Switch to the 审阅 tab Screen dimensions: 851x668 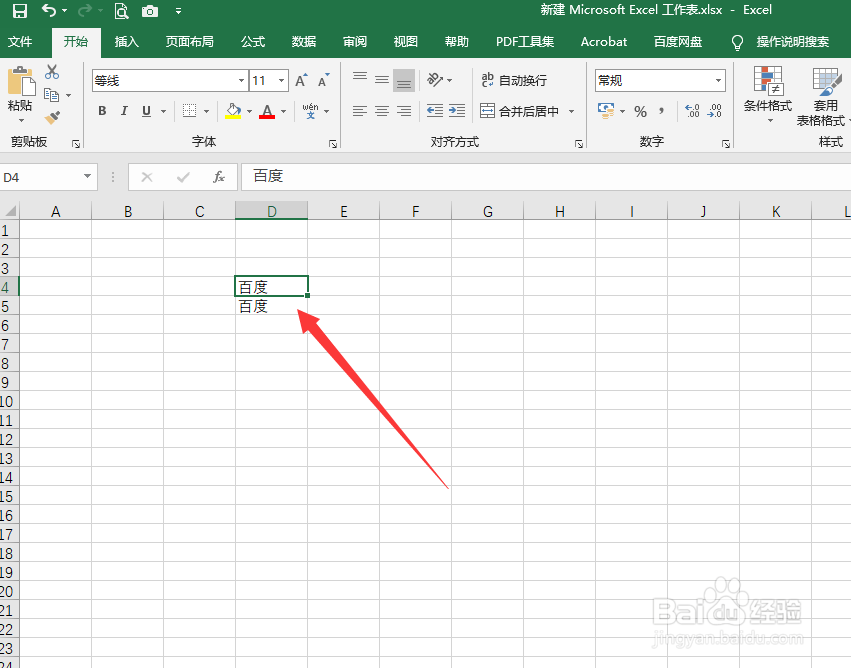pos(355,42)
